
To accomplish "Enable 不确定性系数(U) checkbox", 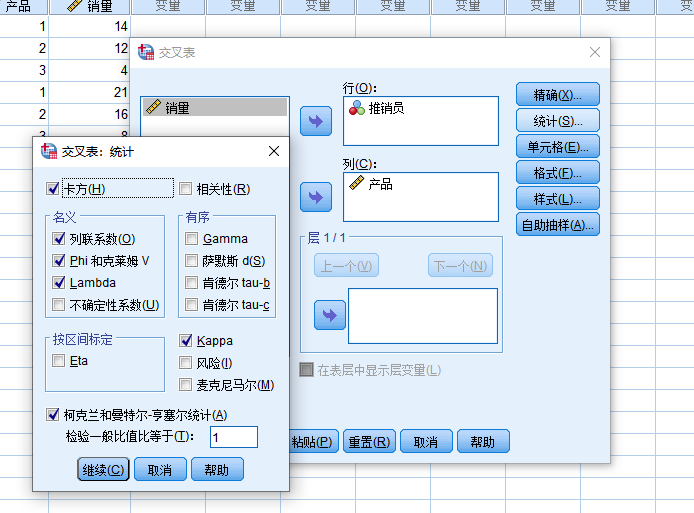I will 59,305.
